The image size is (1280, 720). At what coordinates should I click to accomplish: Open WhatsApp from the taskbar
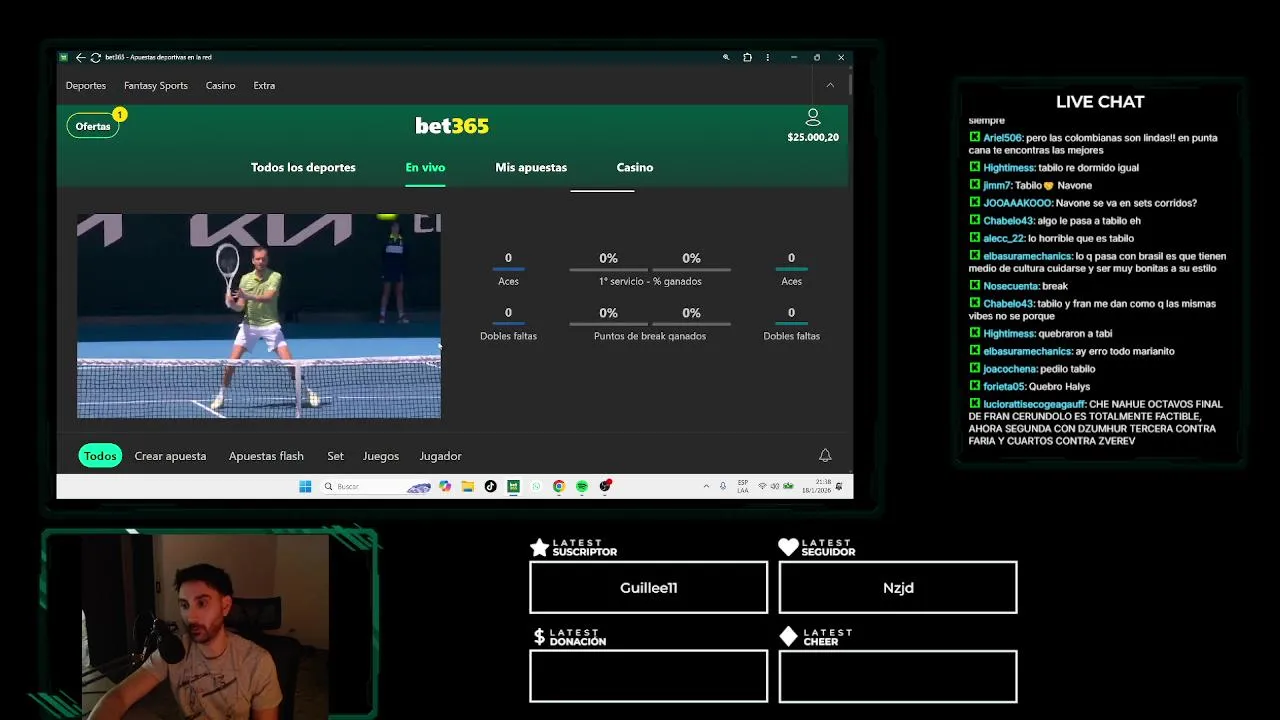tap(536, 486)
